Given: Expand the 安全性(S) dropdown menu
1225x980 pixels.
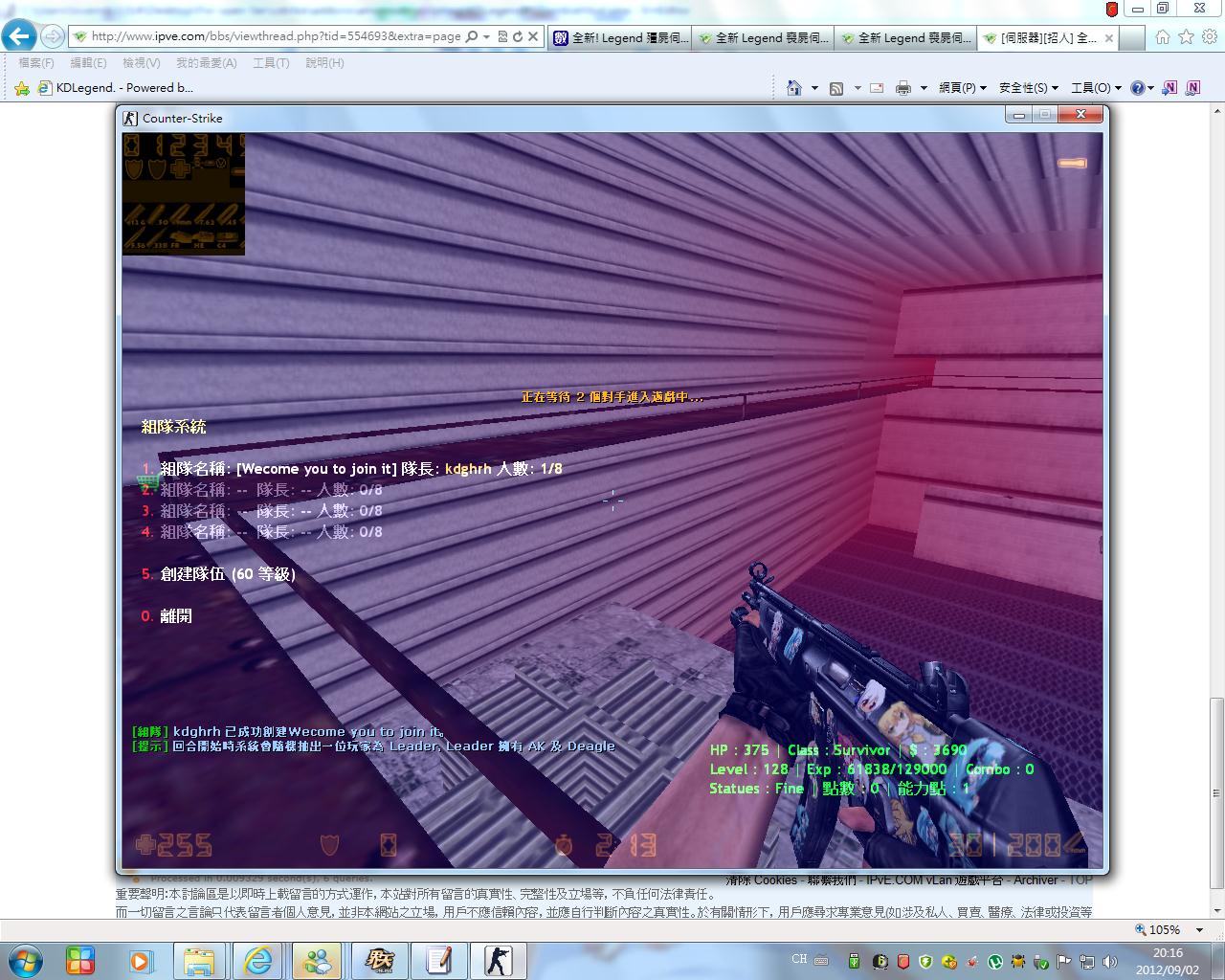Looking at the screenshot, I should (x=1028, y=88).
